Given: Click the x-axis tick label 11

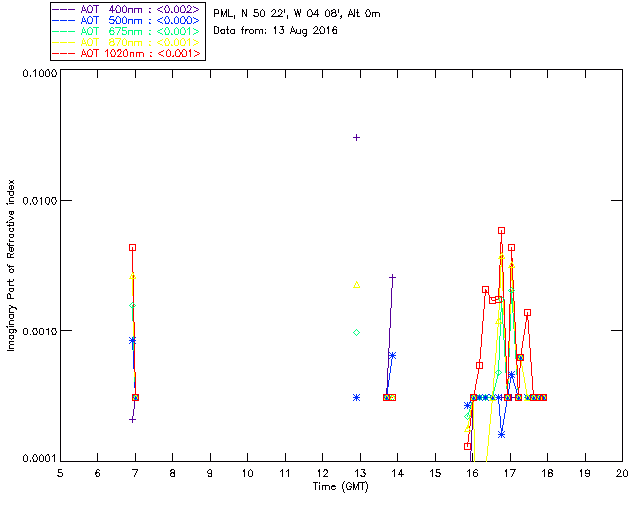Looking at the screenshot, I should point(285,473).
